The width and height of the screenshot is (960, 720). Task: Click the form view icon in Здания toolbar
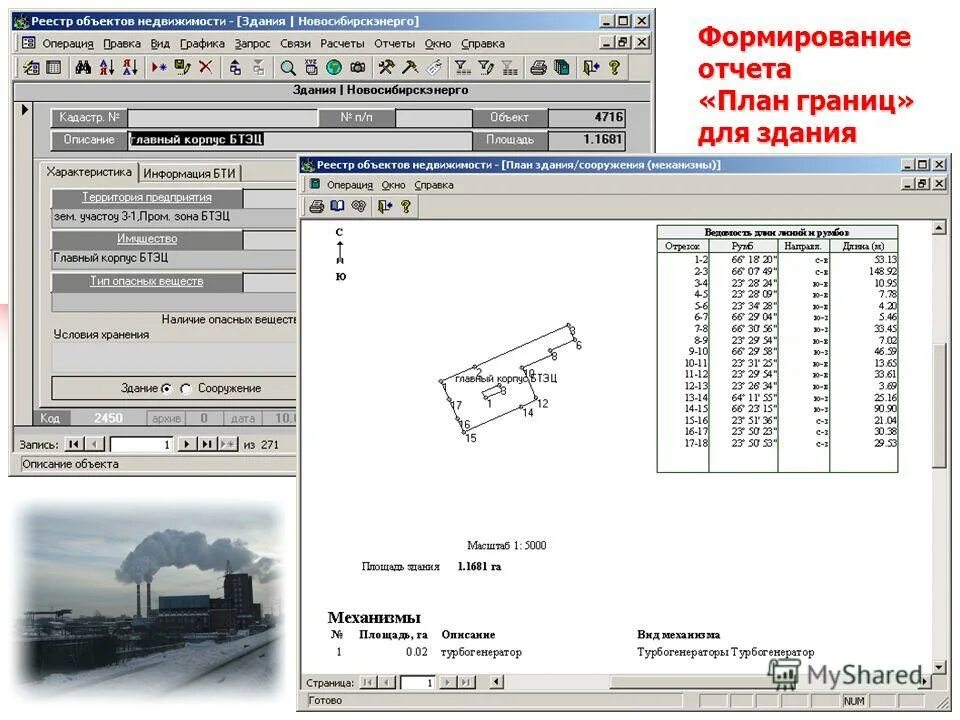(x=31, y=67)
